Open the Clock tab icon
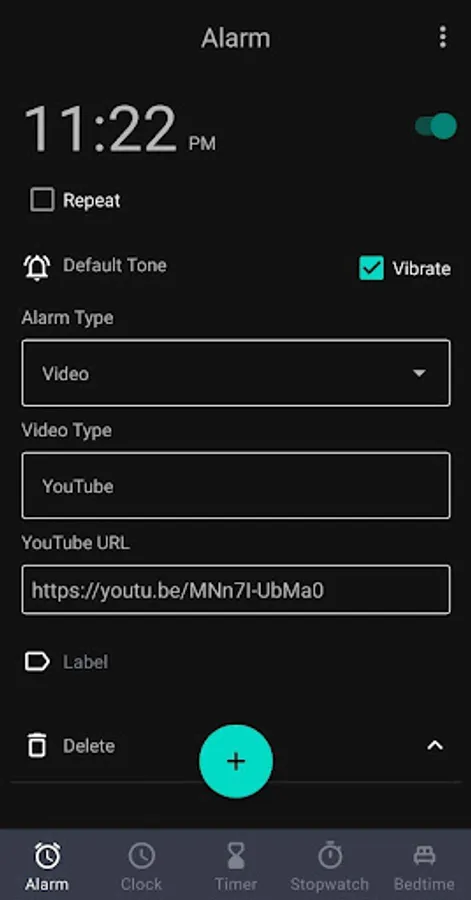Screen dimensions: 471x900 [141, 856]
